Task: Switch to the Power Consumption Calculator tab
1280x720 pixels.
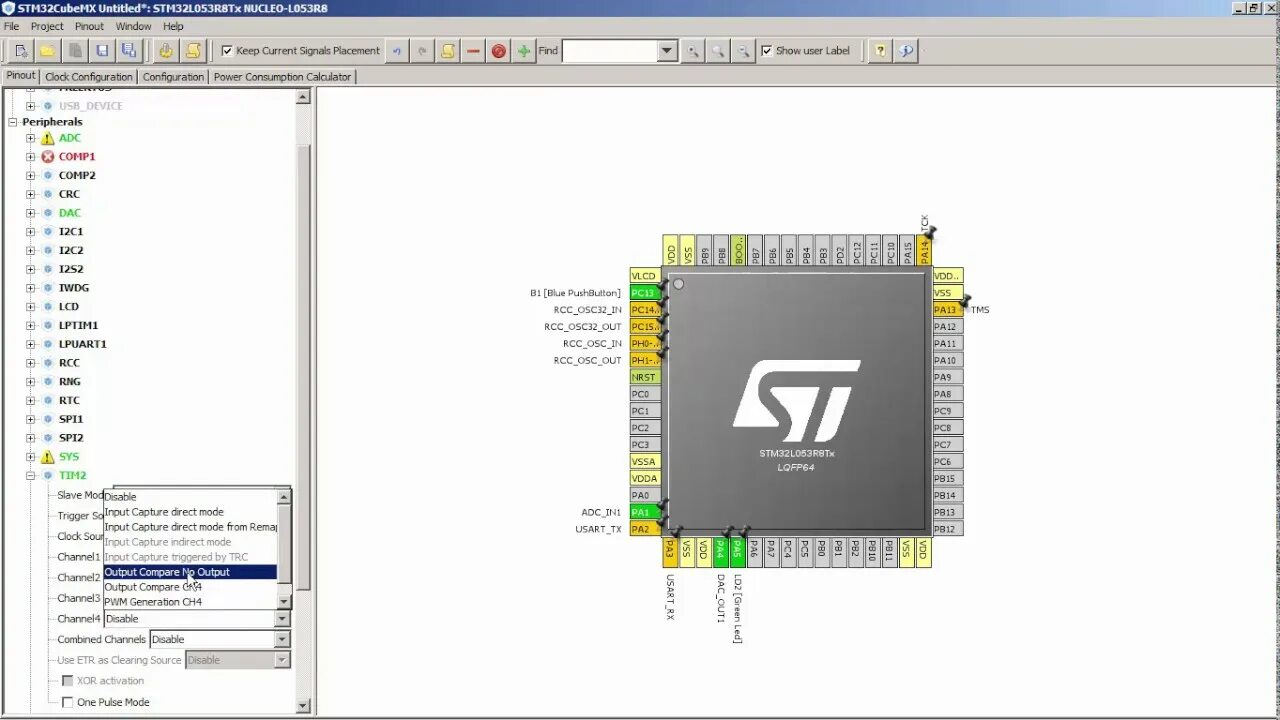Action: pos(282,76)
